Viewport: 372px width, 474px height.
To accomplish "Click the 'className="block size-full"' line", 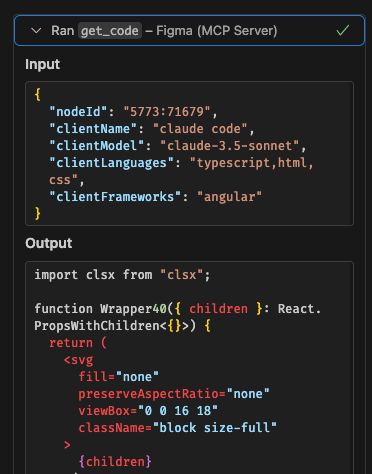I will pyautogui.click(x=178, y=428).
